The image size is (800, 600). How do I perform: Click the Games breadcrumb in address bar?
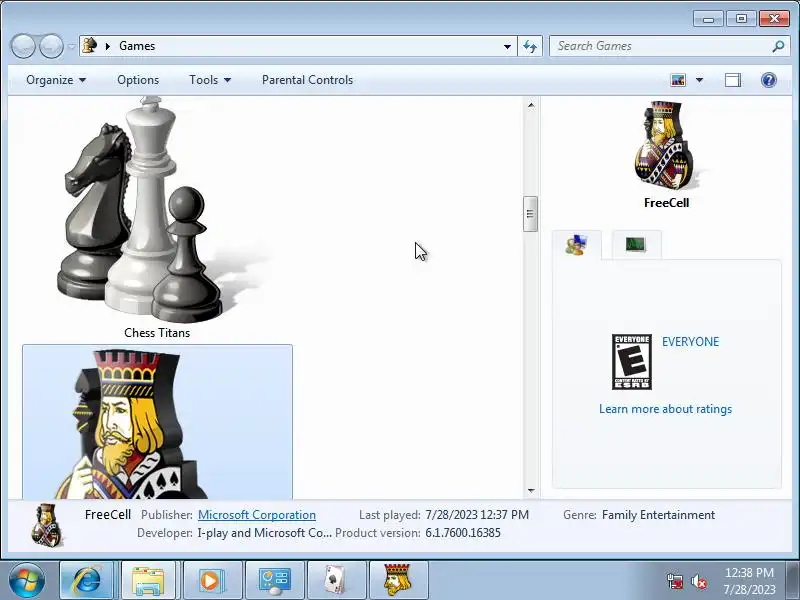[137, 46]
